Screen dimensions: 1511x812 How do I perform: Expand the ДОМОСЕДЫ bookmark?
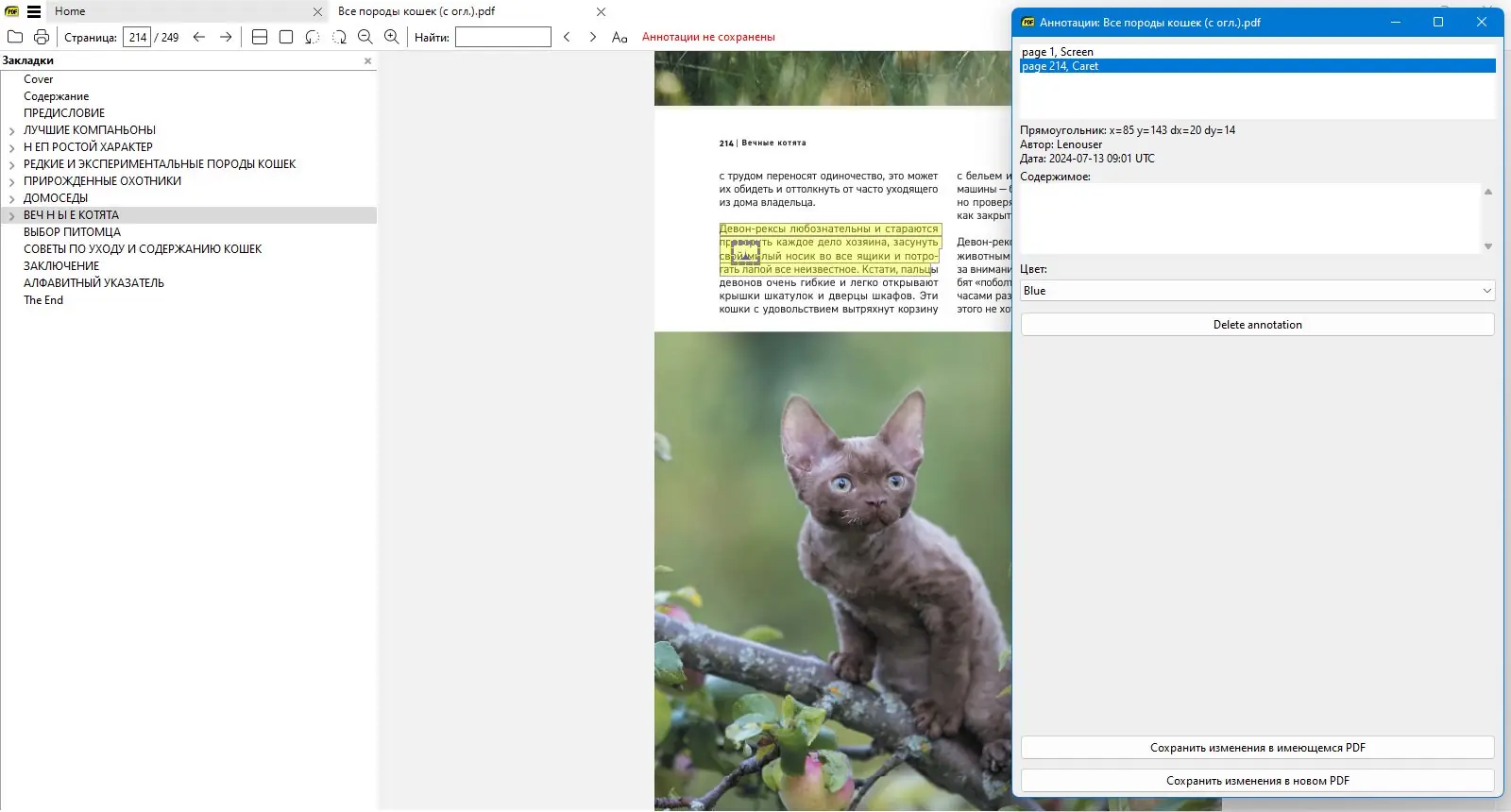point(12,199)
